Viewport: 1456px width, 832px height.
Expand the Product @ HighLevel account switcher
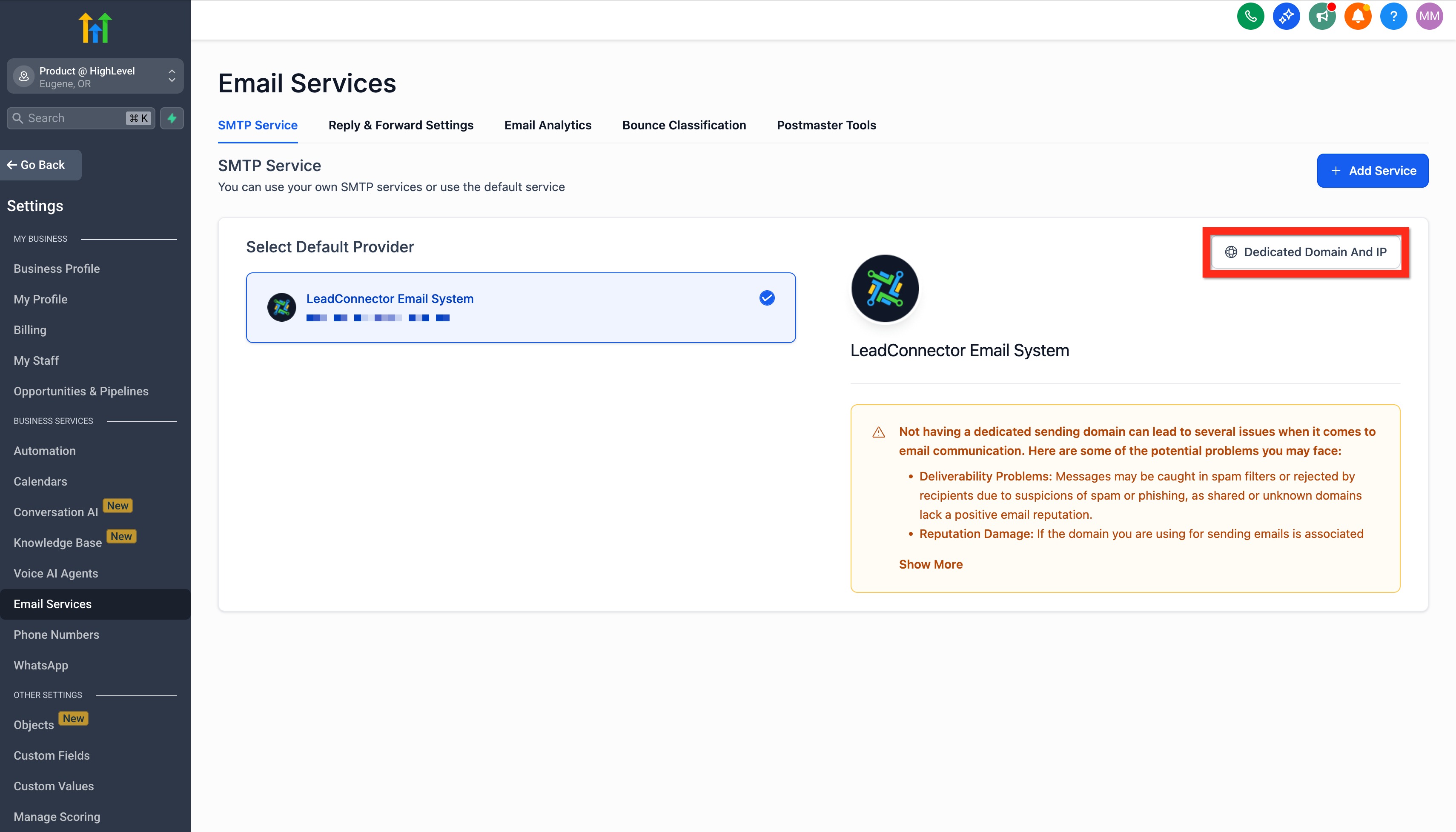click(x=95, y=77)
